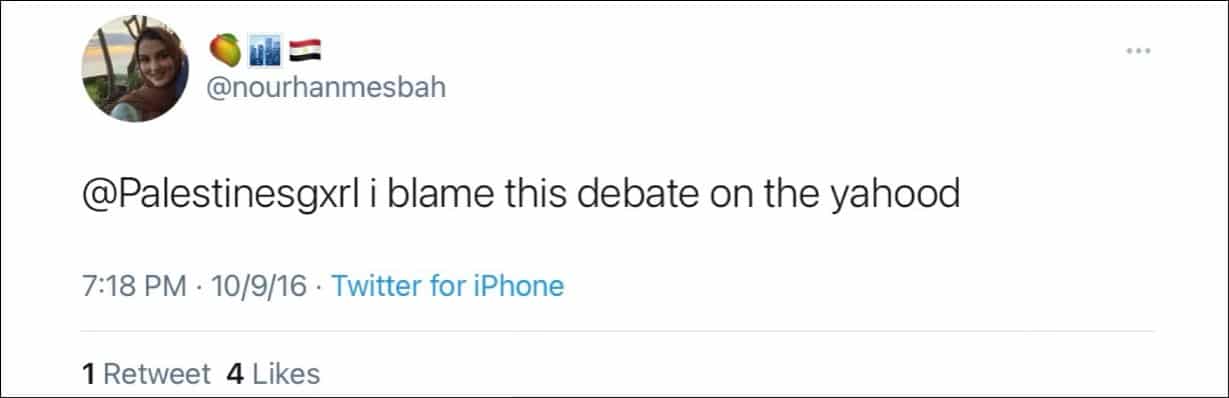Click the horizontal divider above Retweet stats

(618, 331)
